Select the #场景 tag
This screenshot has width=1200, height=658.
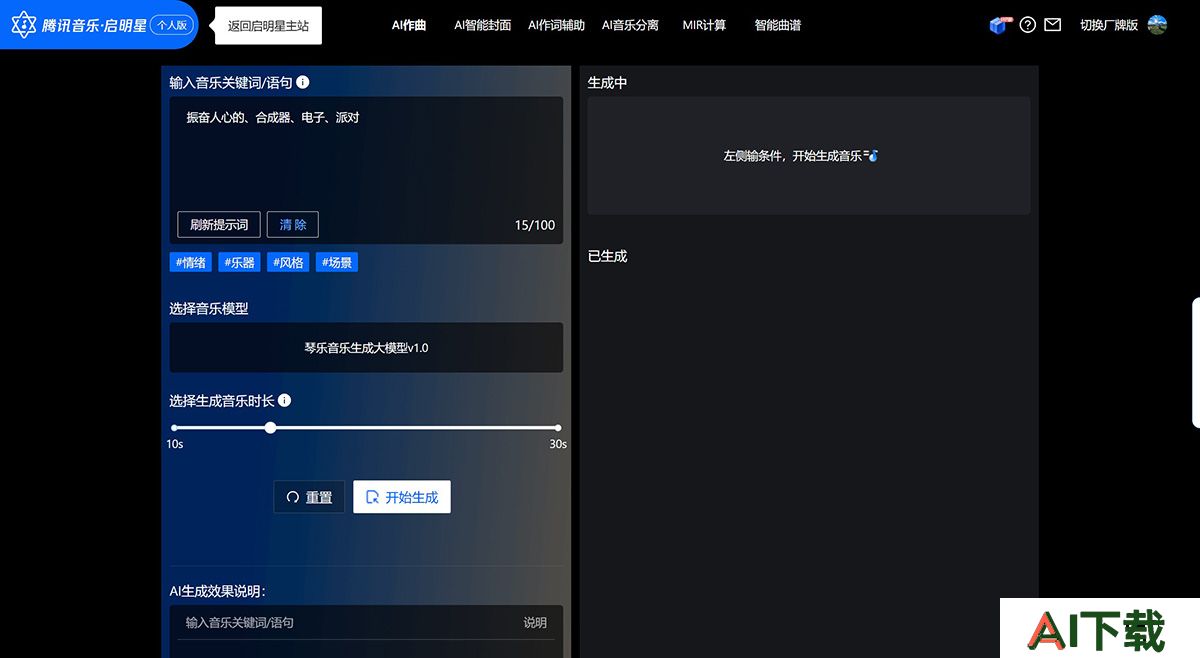tap(337, 262)
